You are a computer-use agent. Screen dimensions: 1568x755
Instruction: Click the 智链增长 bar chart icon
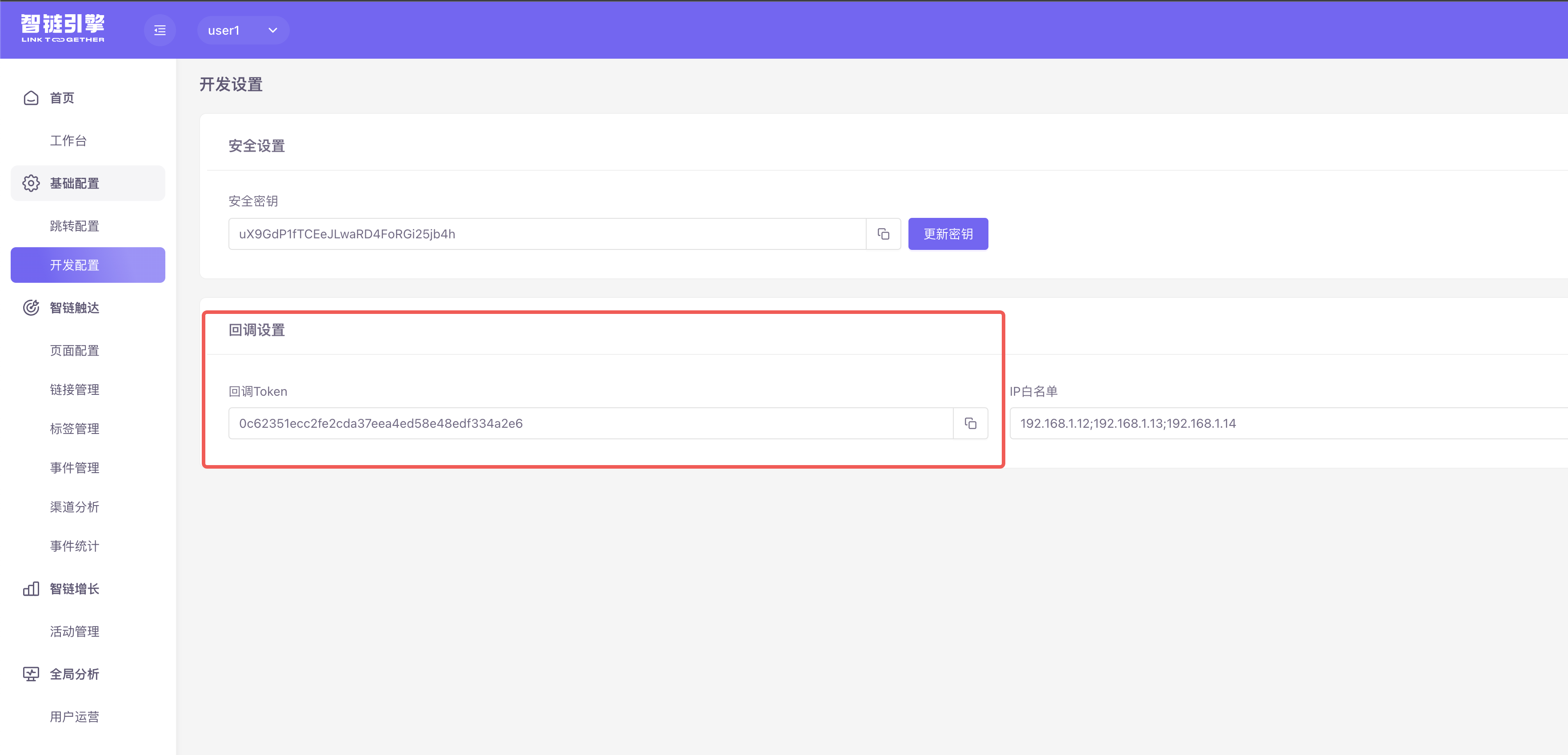[x=31, y=589]
